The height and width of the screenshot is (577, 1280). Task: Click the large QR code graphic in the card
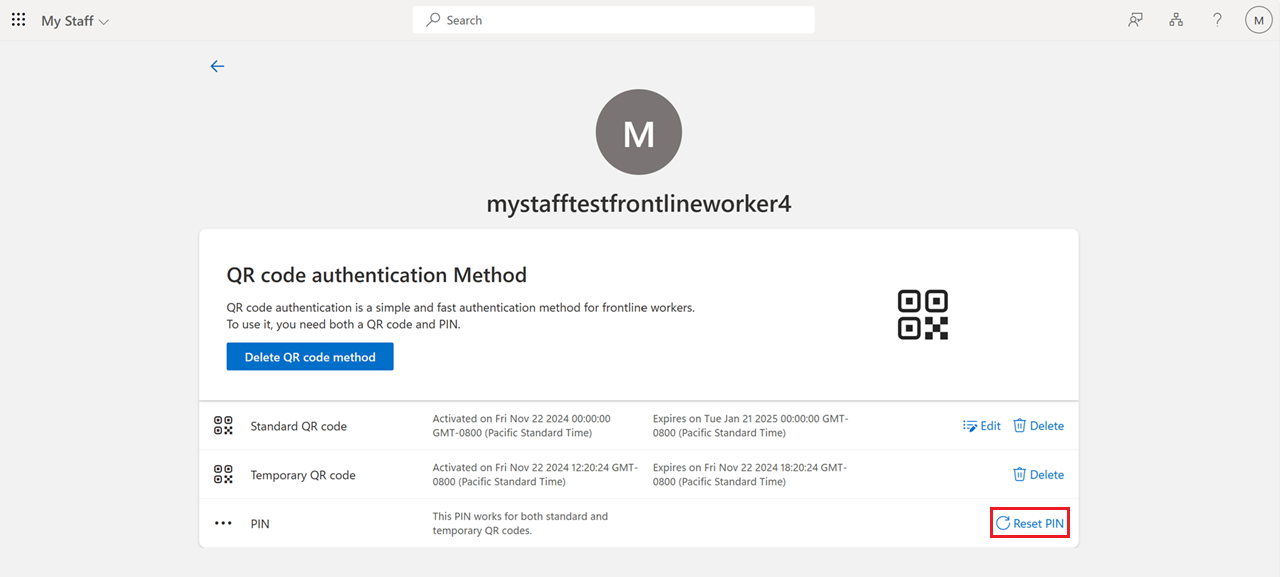pos(922,313)
